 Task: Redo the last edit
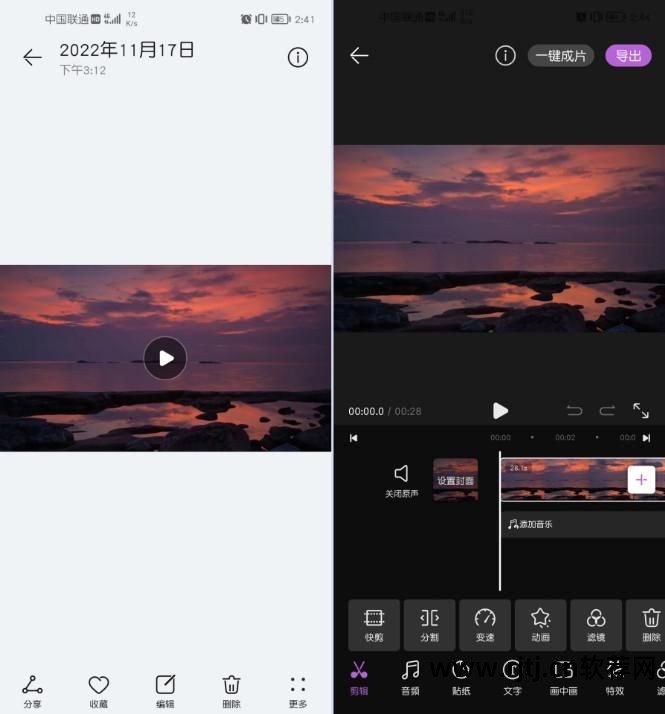click(x=607, y=411)
